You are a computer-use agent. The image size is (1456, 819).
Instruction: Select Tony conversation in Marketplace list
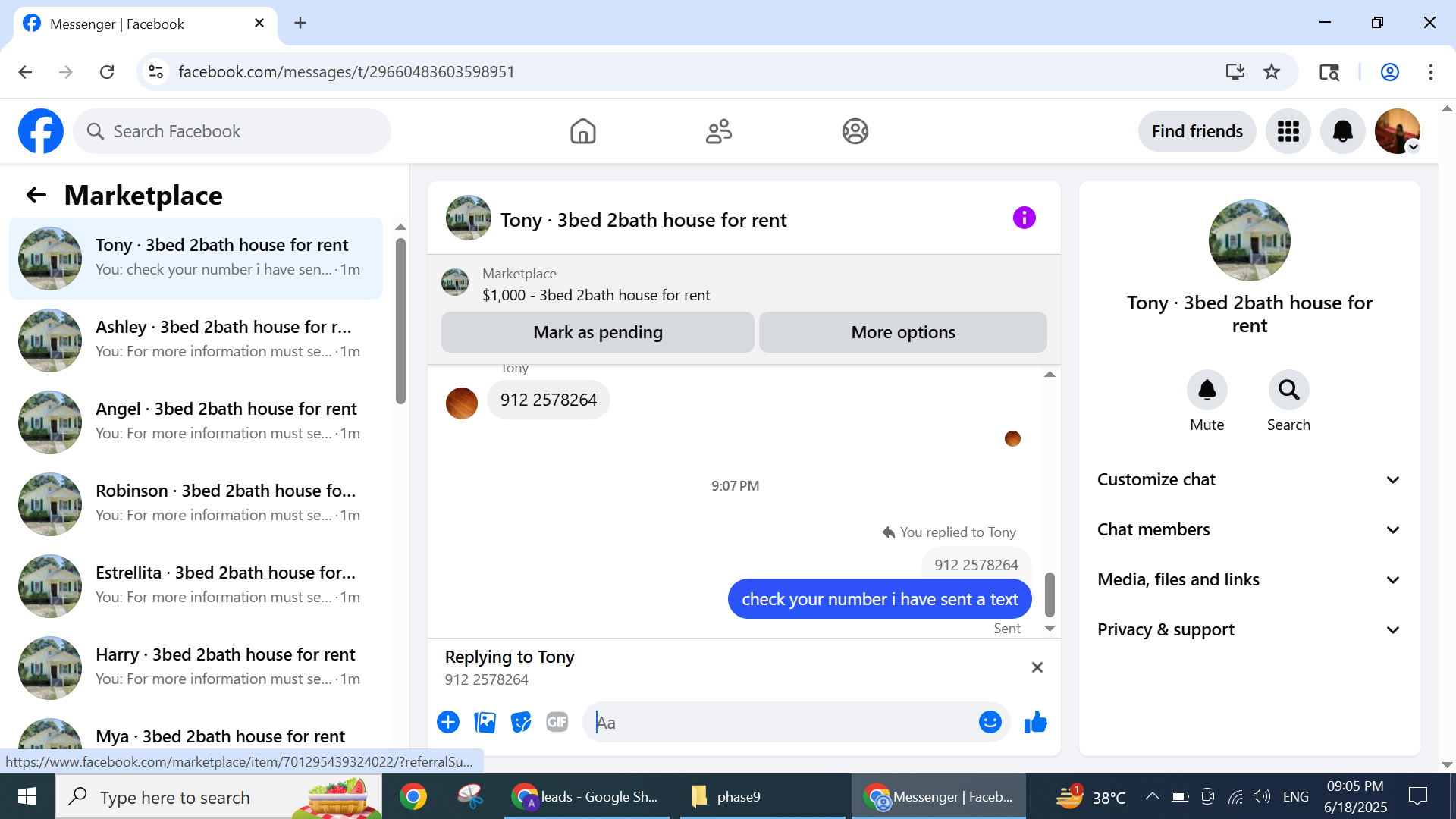(x=196, y=259)
